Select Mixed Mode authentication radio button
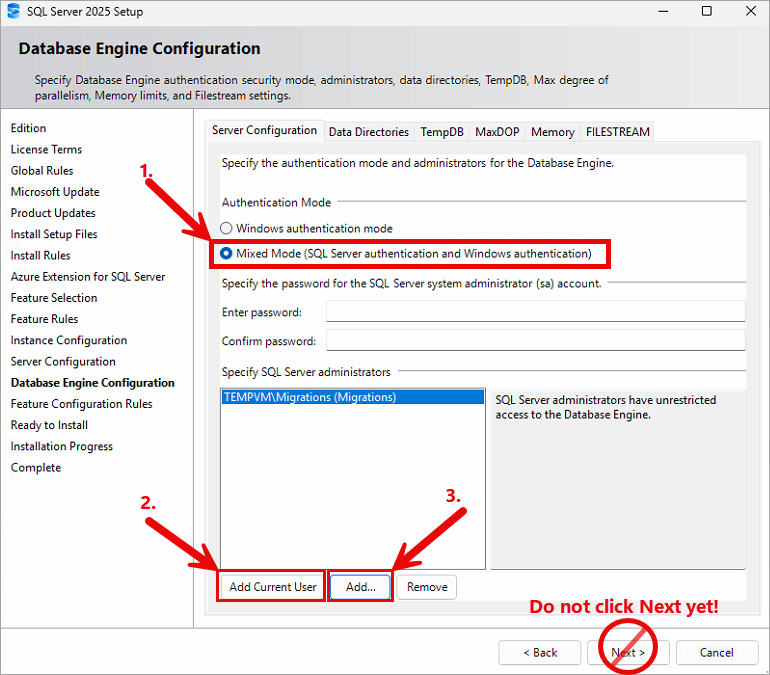Screen dimensions: 770x675 pos(227,254)
